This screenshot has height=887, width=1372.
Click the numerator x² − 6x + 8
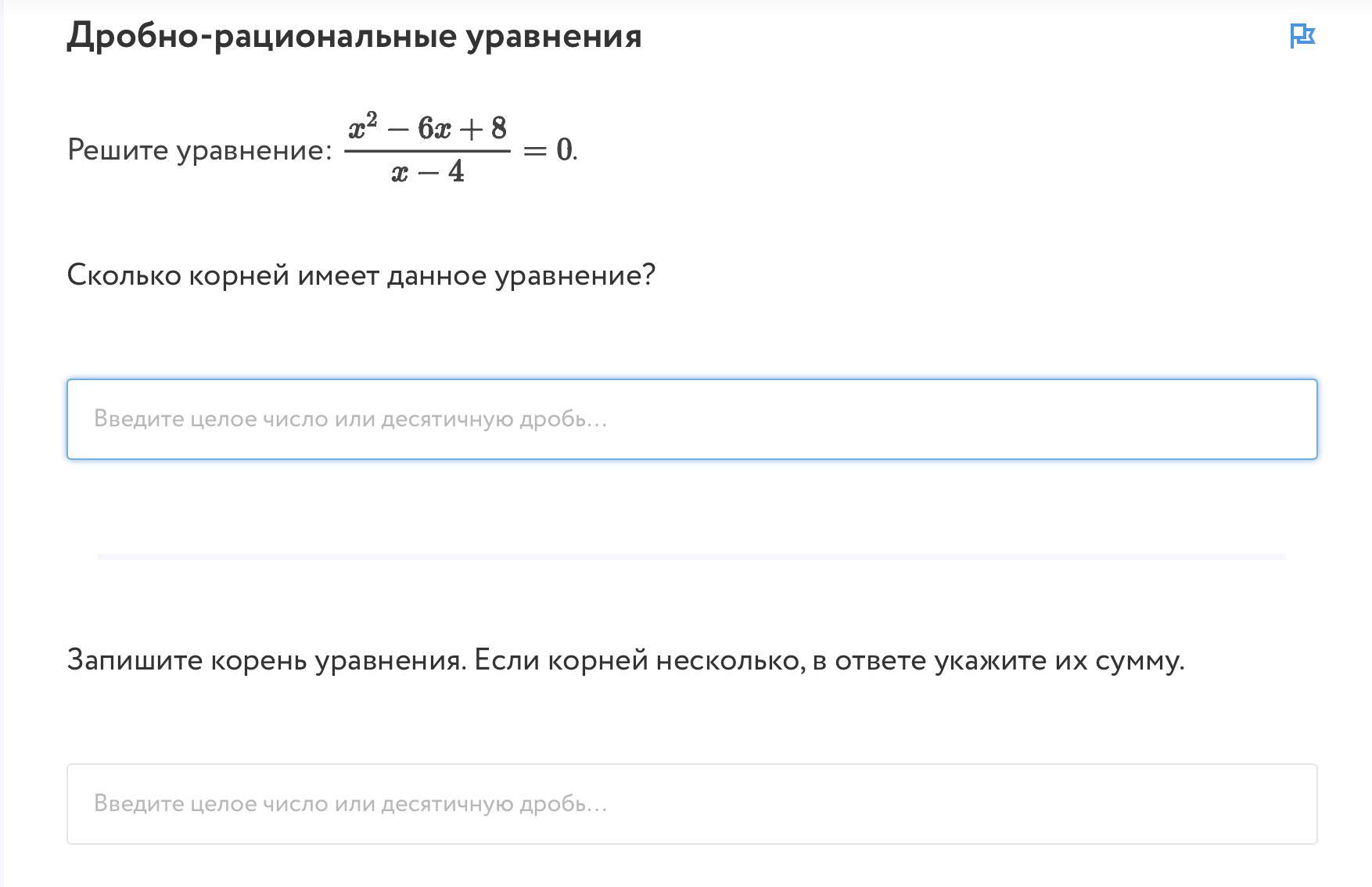(x=427, y=127)
